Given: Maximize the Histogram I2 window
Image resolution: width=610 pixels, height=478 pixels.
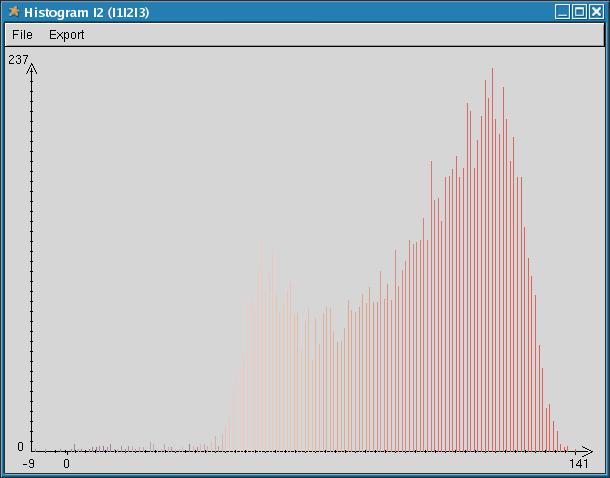Looking at the screenshot, I should pos(579,12).
